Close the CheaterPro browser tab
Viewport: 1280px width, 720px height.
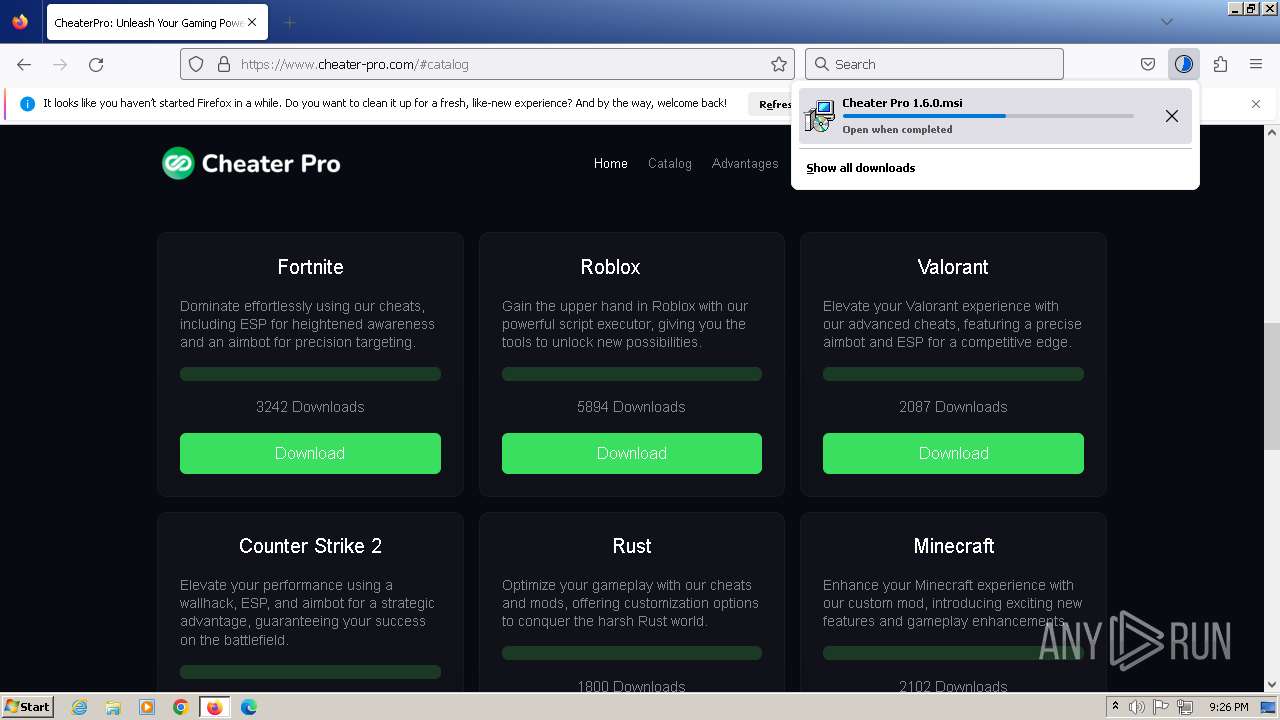pos(251,22)
